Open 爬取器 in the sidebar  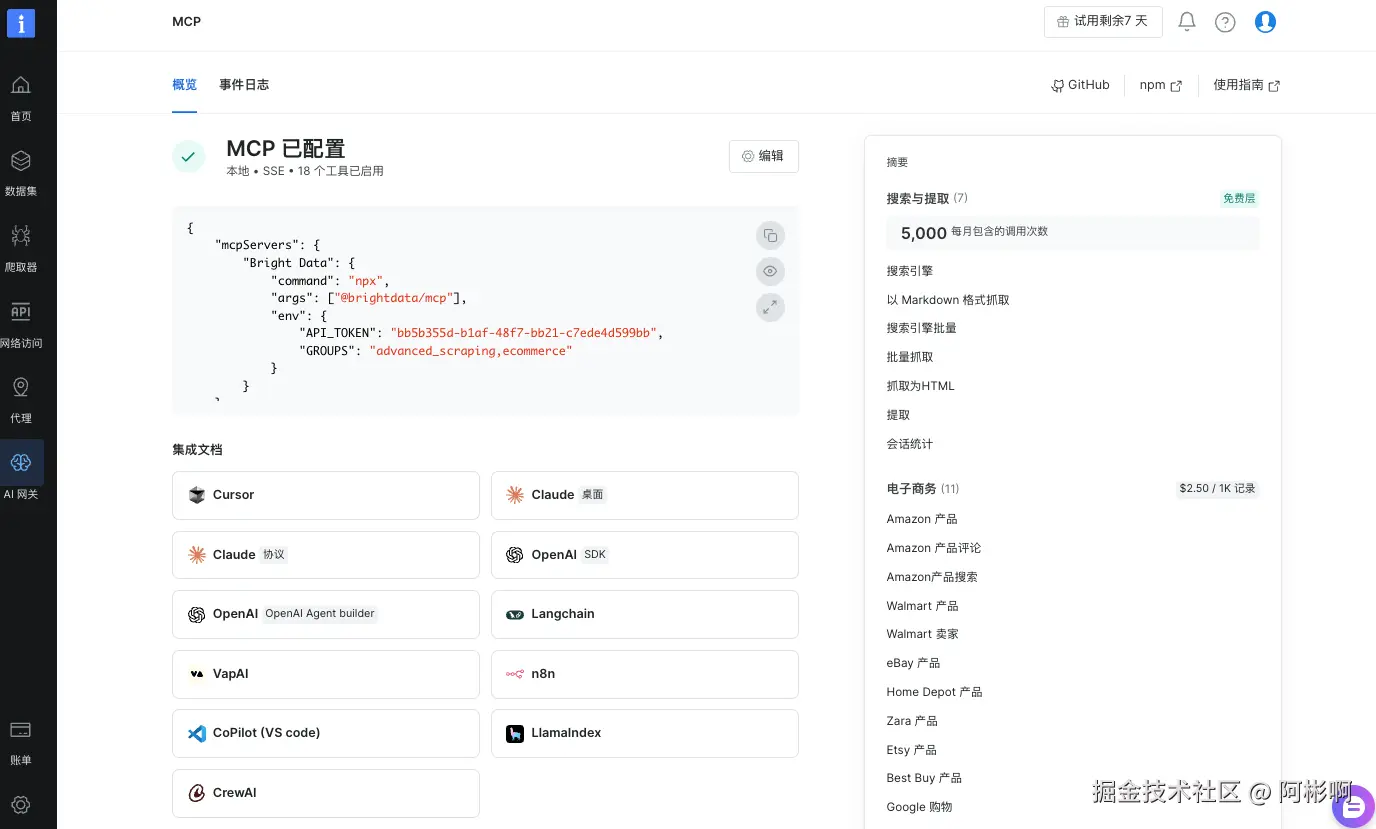pos(21,248)
